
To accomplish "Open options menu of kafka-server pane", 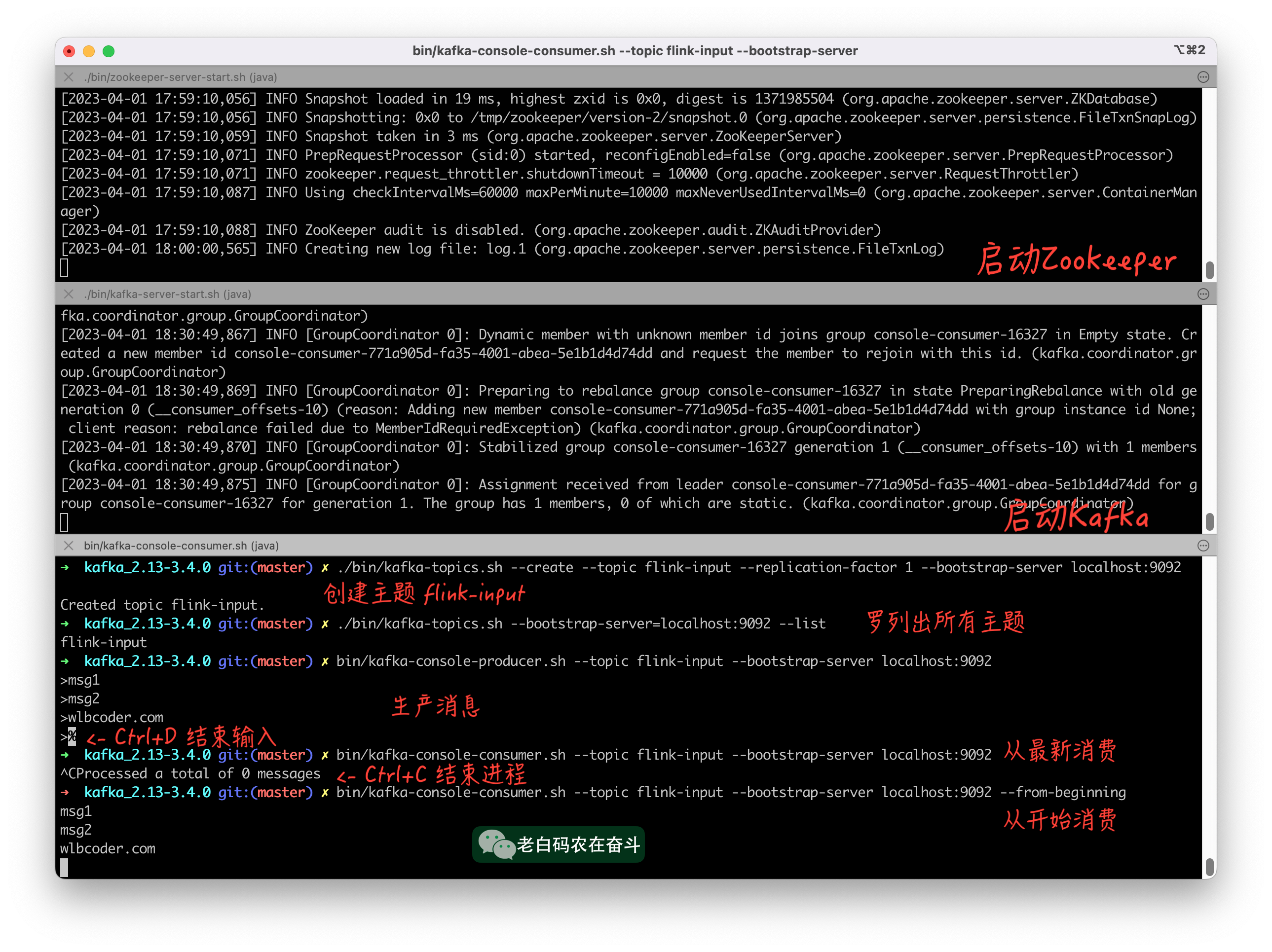I will coord(1203,294).
